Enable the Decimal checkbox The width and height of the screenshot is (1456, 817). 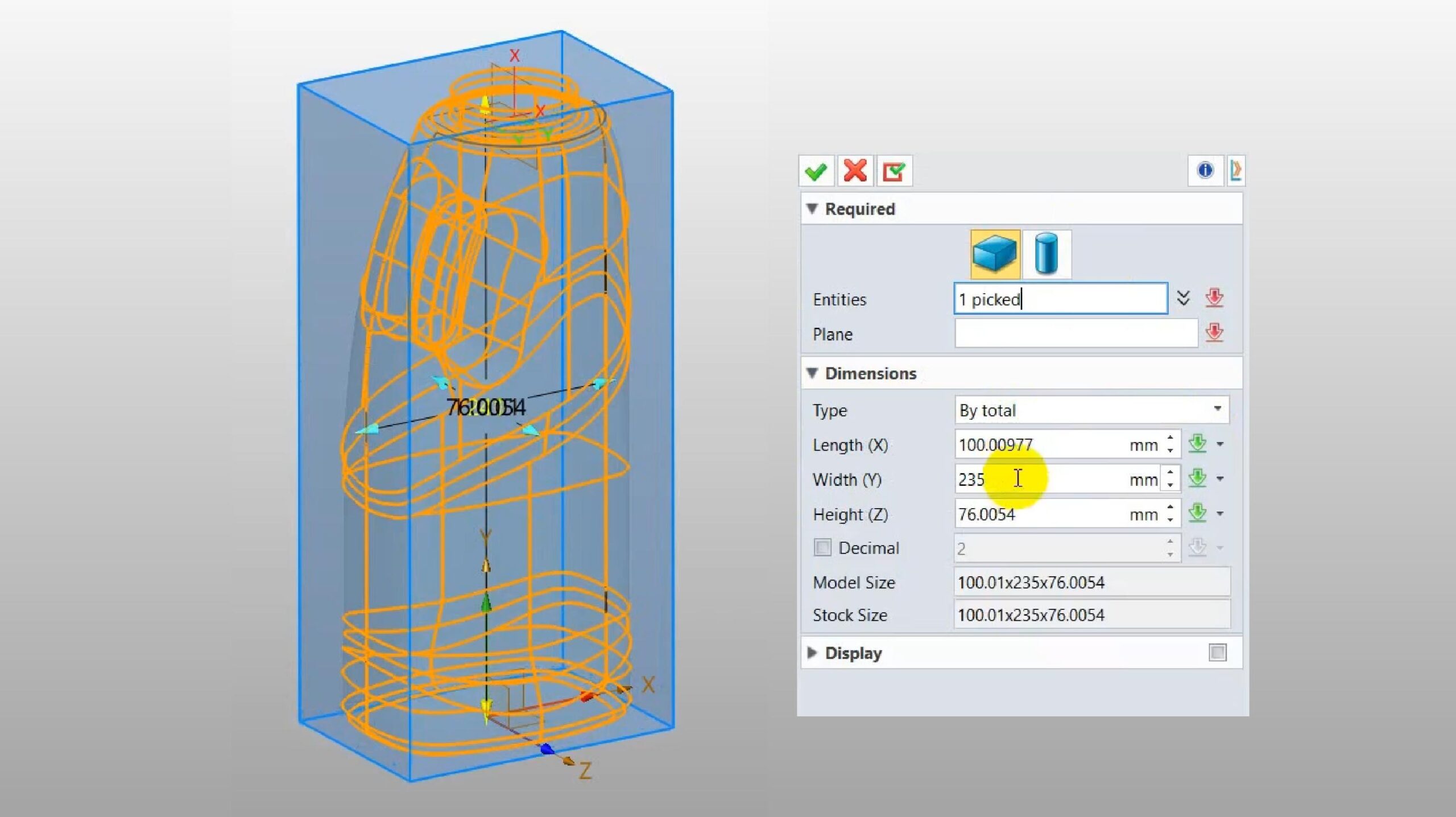point(822,548)
